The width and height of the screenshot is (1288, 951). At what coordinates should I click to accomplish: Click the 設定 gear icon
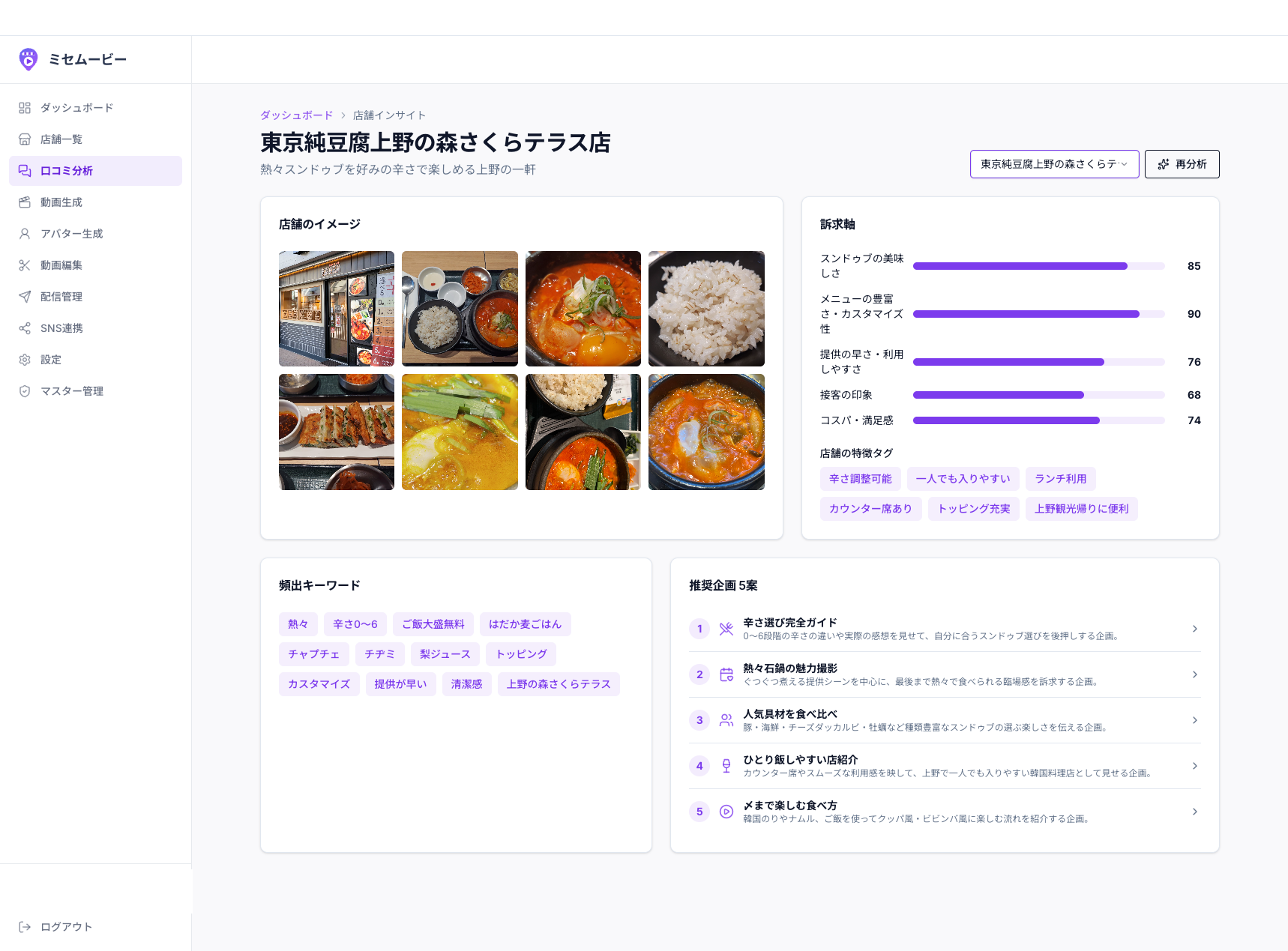point(25,360)
